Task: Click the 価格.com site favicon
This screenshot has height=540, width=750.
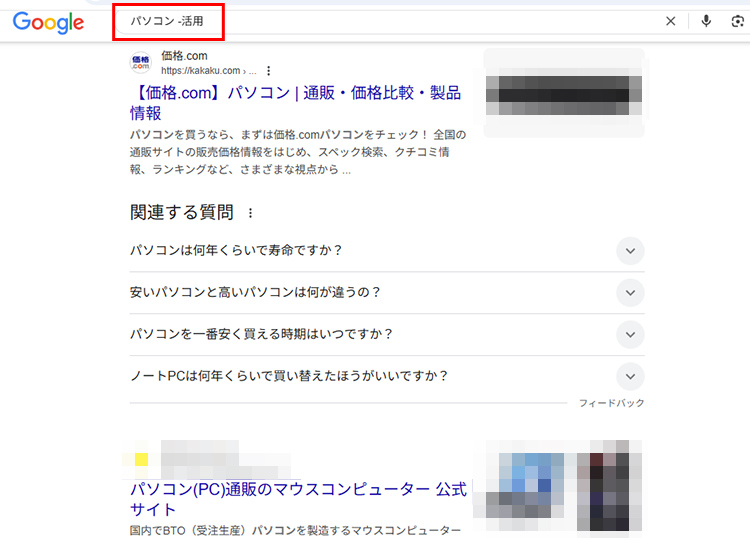Action: point(141,63)
